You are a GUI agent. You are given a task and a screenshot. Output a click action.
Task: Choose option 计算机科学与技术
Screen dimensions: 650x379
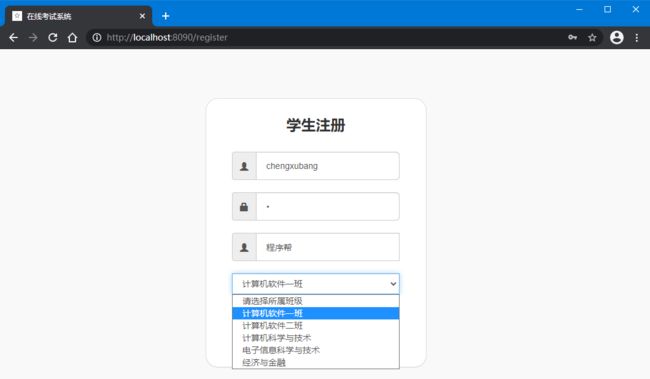pyautogui.click(x=316, y=338)
